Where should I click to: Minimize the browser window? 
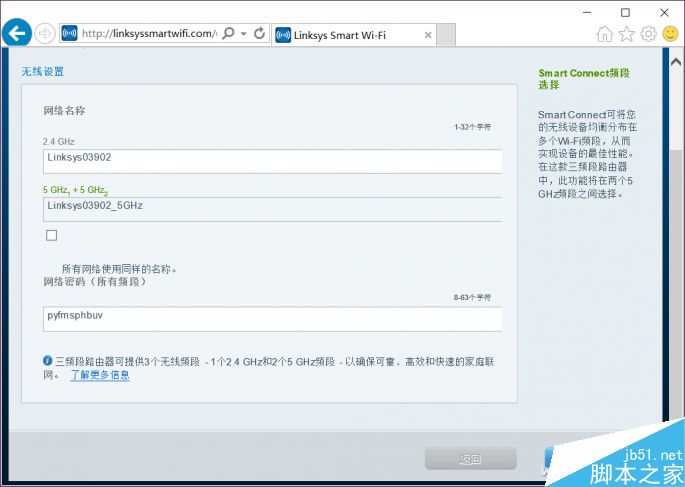pyautogui.click(x=587, y=12)
